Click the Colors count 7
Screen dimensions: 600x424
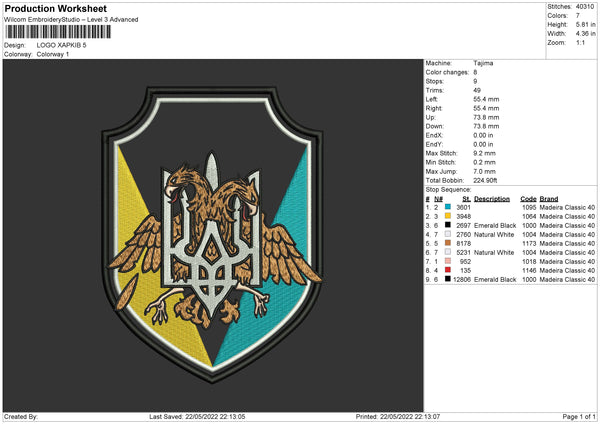[x=578, y=16]
